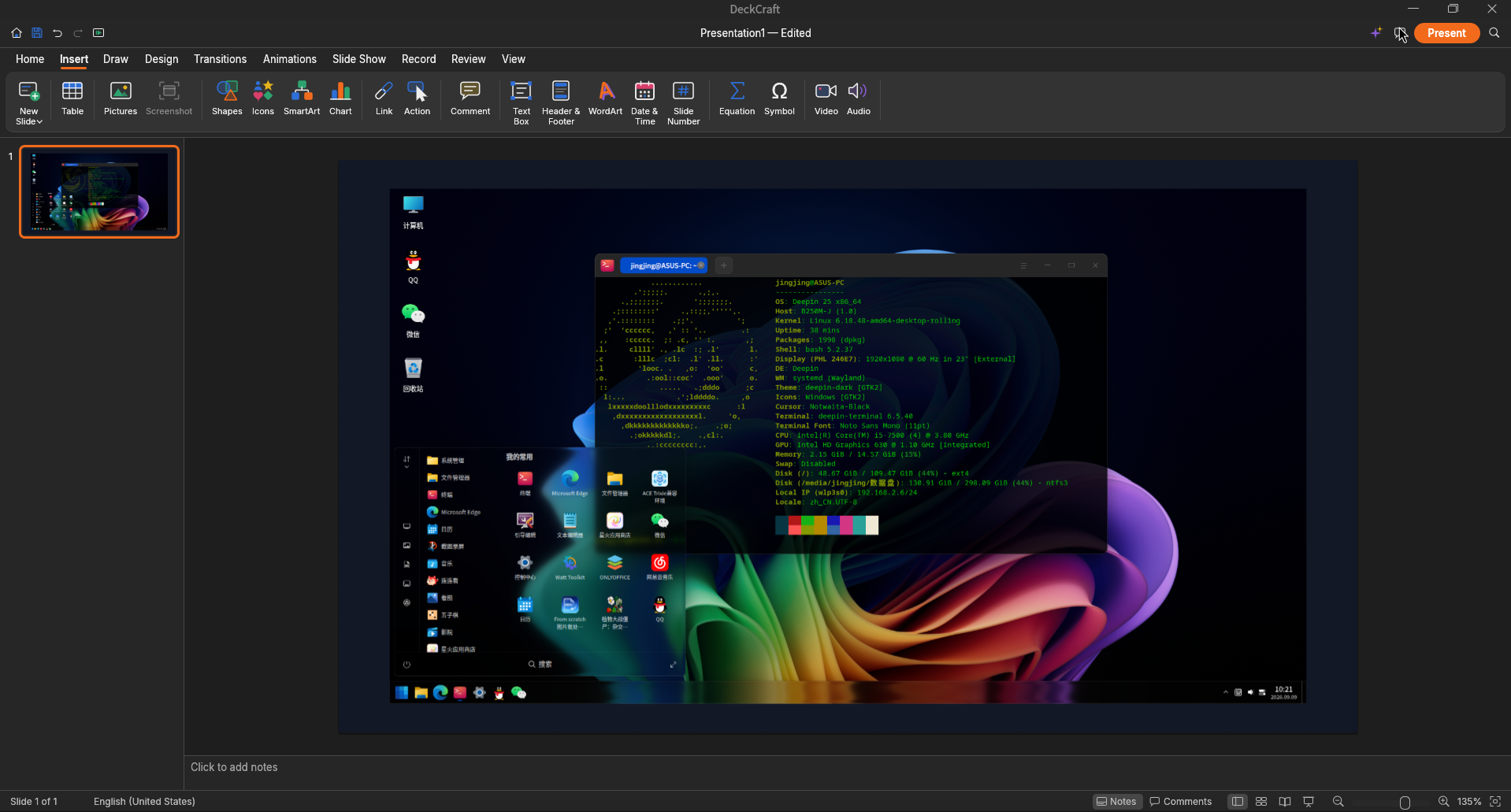The width and height of the screenshot is (1511, 812).
Task: Switch to the Transitions tab
Action: click(221, 59)
